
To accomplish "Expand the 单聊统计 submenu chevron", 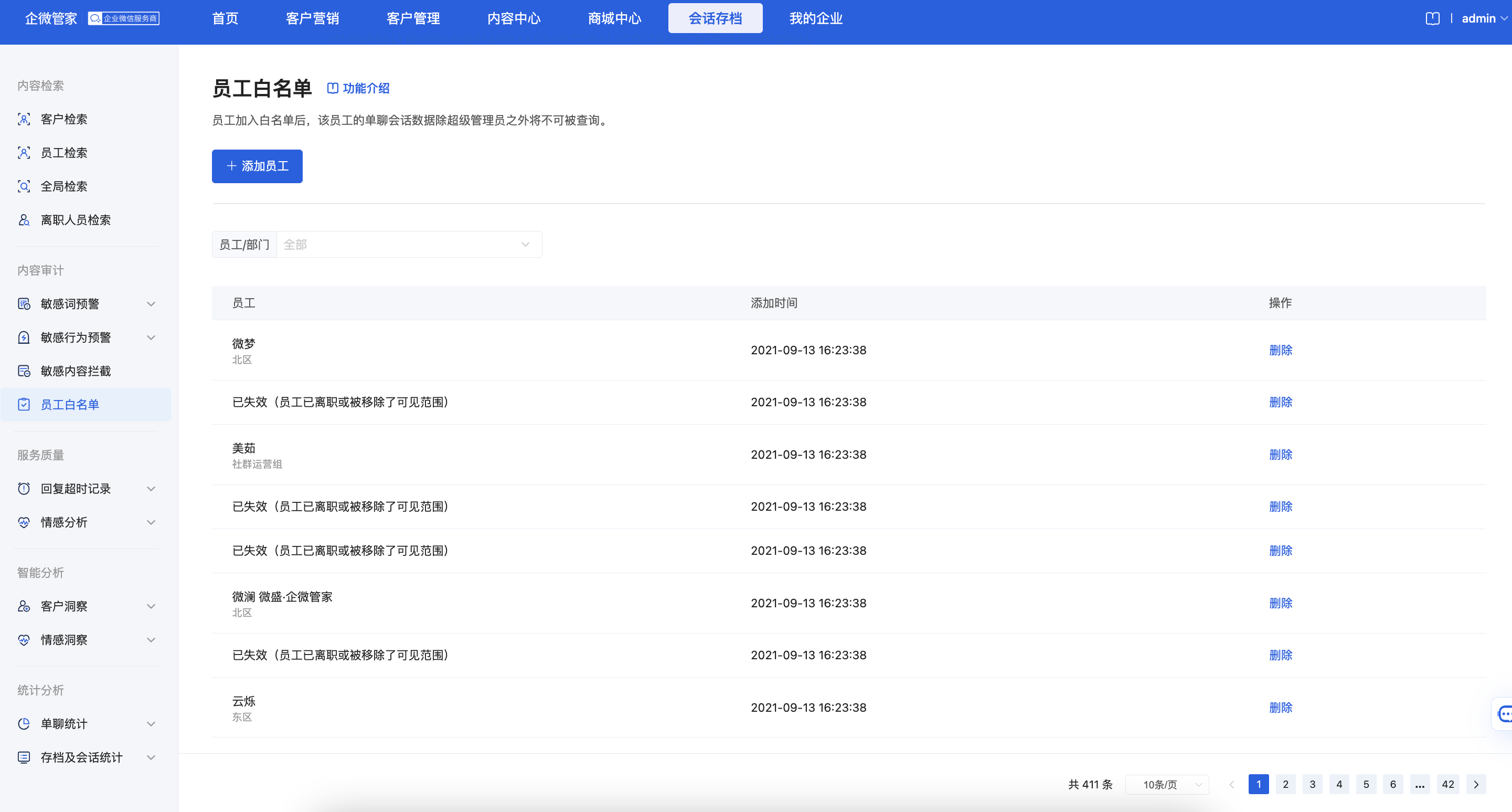I will point(151,723).
